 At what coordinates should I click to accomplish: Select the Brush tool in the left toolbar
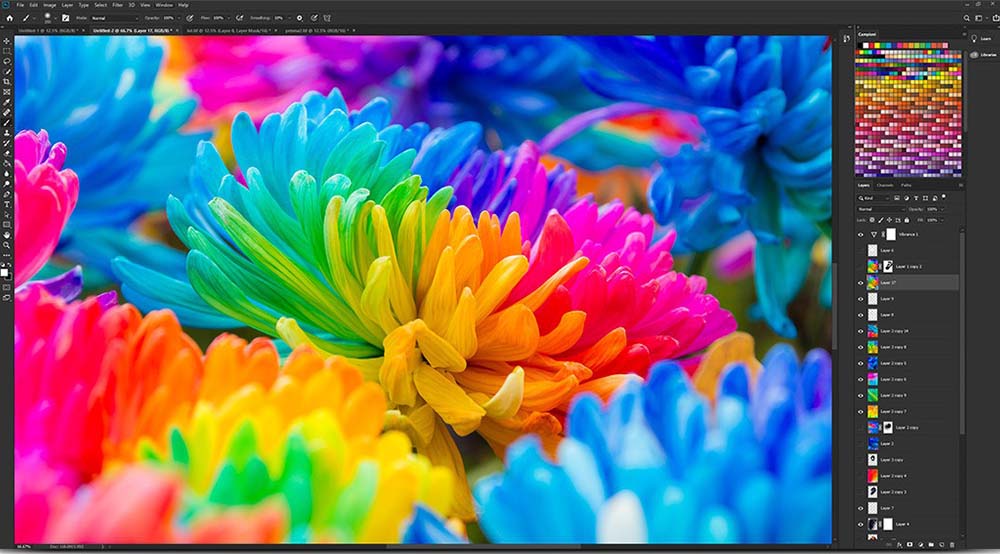6,122
